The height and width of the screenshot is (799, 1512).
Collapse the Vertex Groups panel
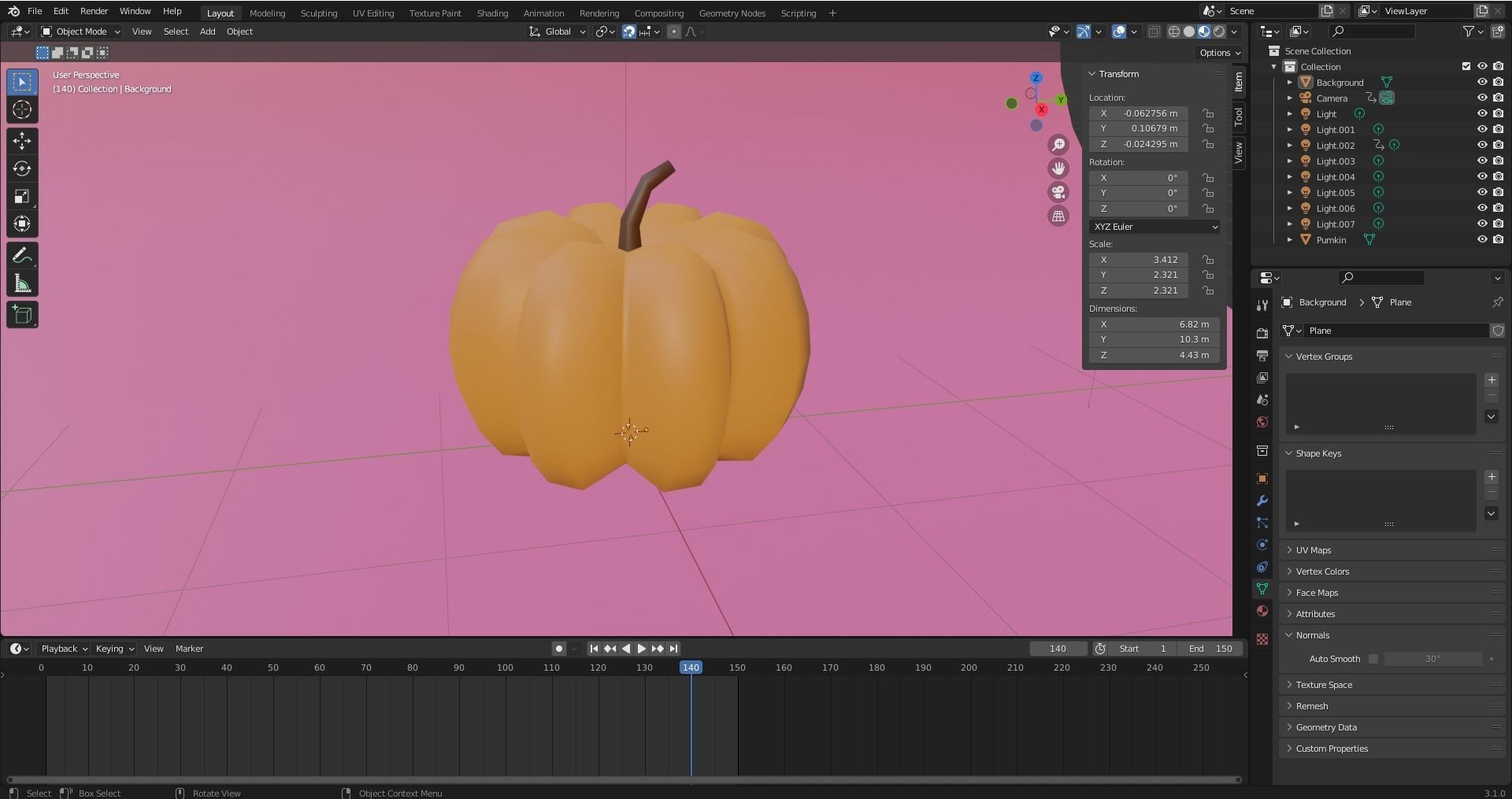click(x=1323, y=357)
